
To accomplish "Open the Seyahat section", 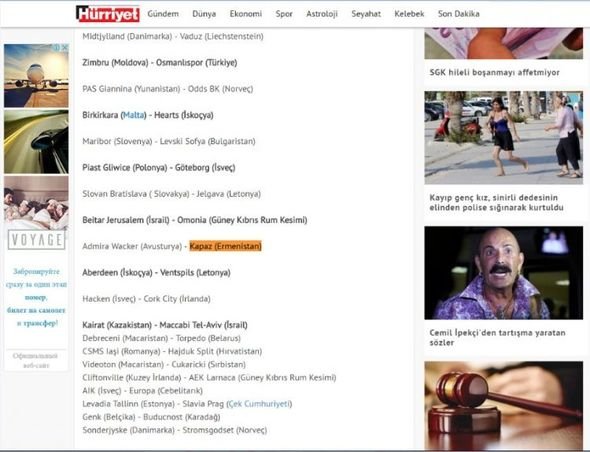I will pyautogui.click(x=366, y=14).
